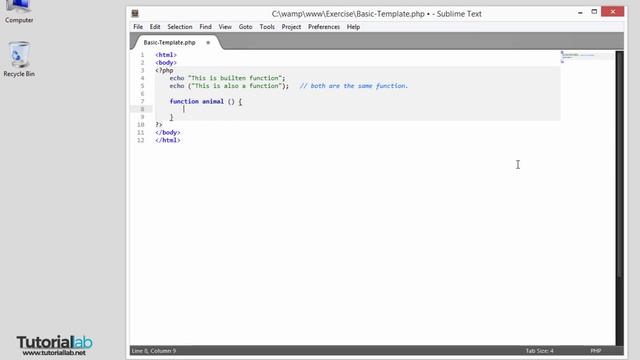
Task: Change the PHP syntax selector in status bar
Action: pos(596,351)
